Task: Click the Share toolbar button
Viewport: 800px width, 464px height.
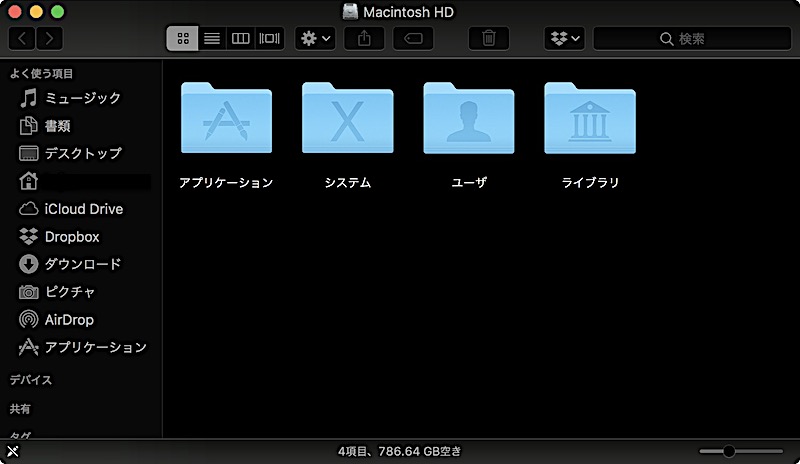Action: [364, 38]
